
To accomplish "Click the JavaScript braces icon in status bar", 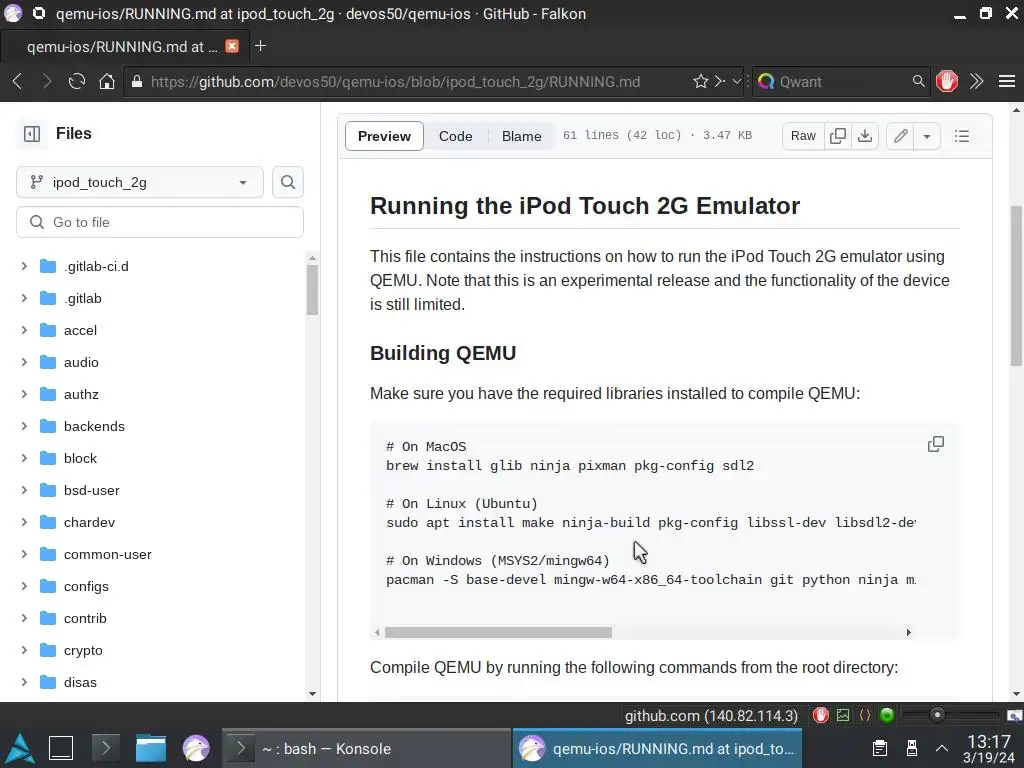I will pyautogui.click(x=865, y=715).
